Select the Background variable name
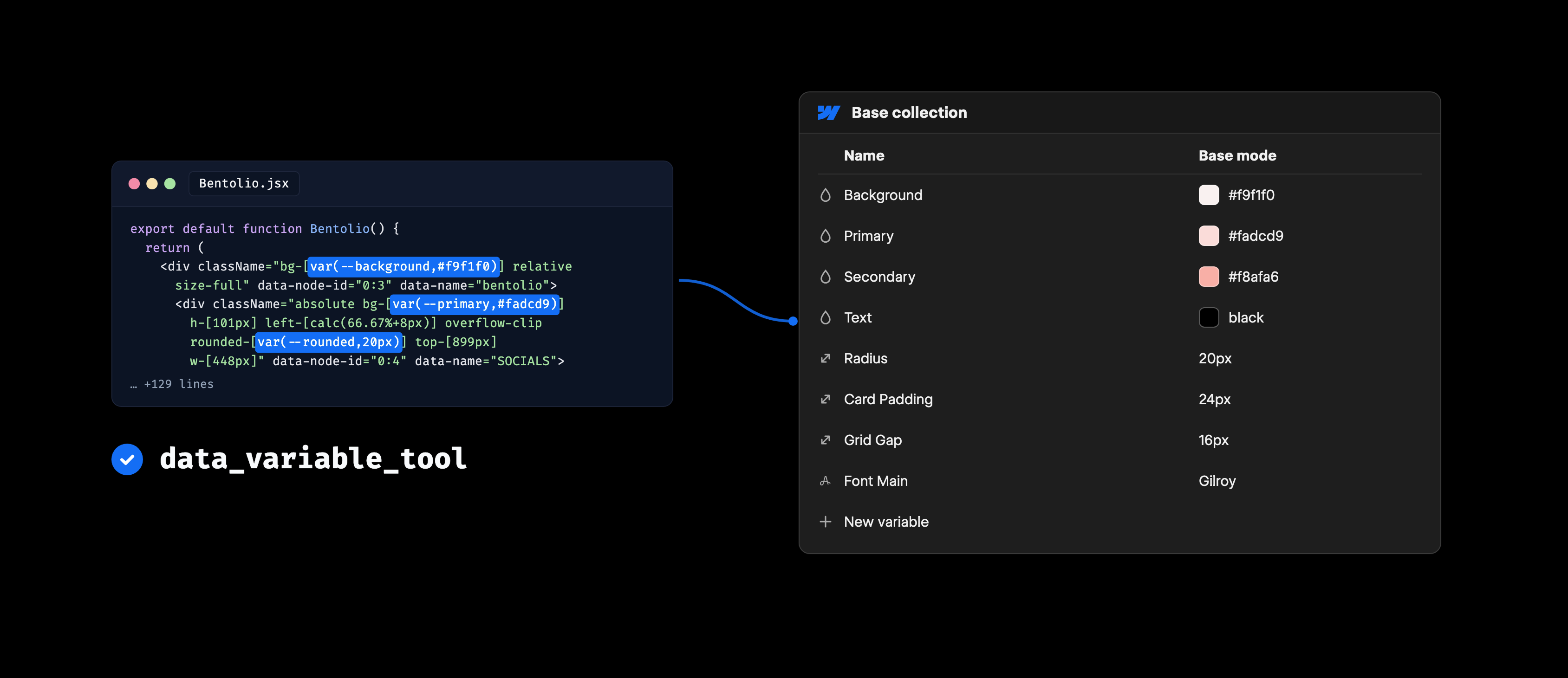Image resolution: width=1568 pixels, height=678 pixels. tap(883, 195)
